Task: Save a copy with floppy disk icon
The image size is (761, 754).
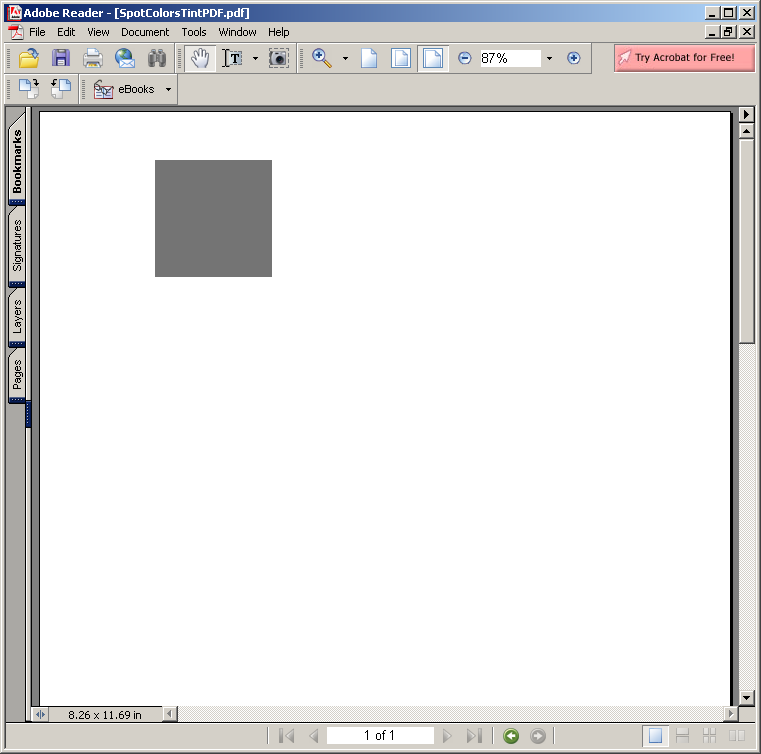Action: pyautogui.click(x=61, y=58)
